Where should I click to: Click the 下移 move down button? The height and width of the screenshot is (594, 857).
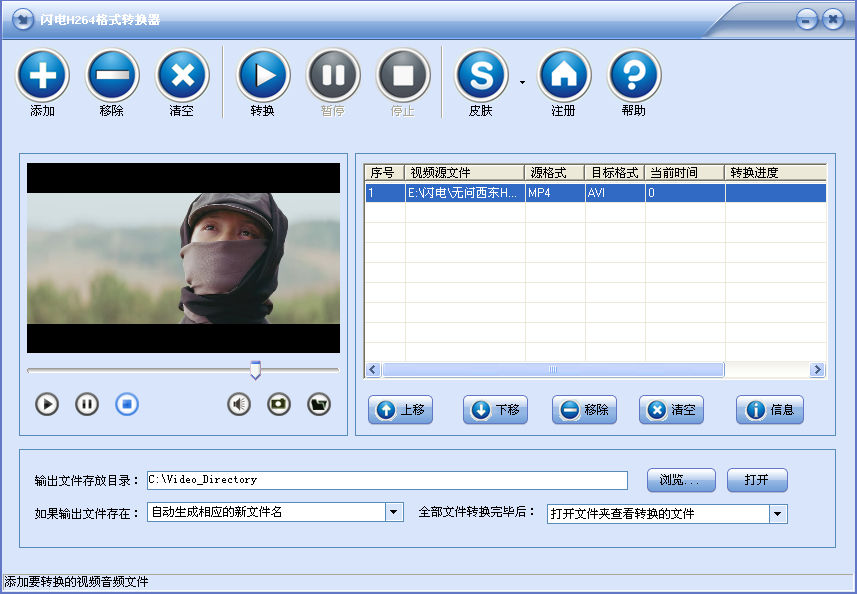pyautogui.click(x=495, y=410)
